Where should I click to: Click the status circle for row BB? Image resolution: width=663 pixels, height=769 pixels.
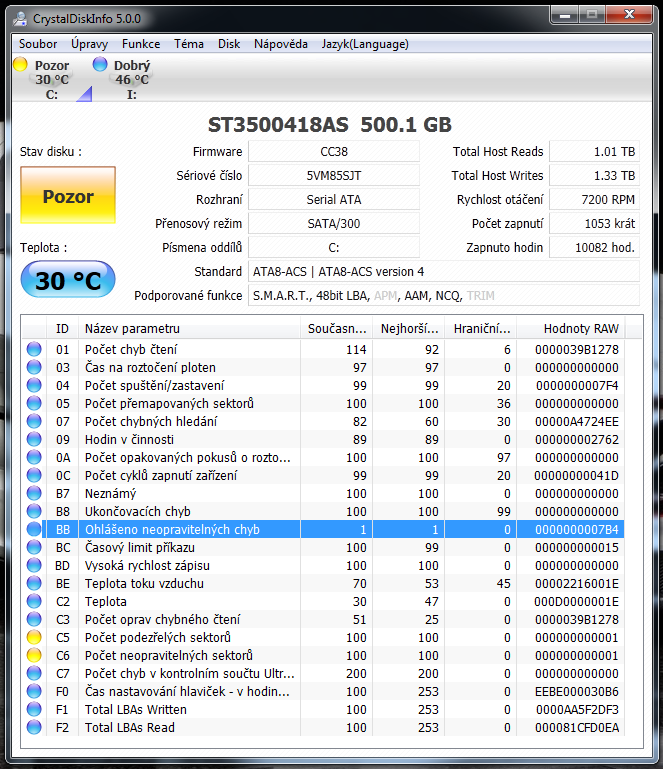coord(34,529)
